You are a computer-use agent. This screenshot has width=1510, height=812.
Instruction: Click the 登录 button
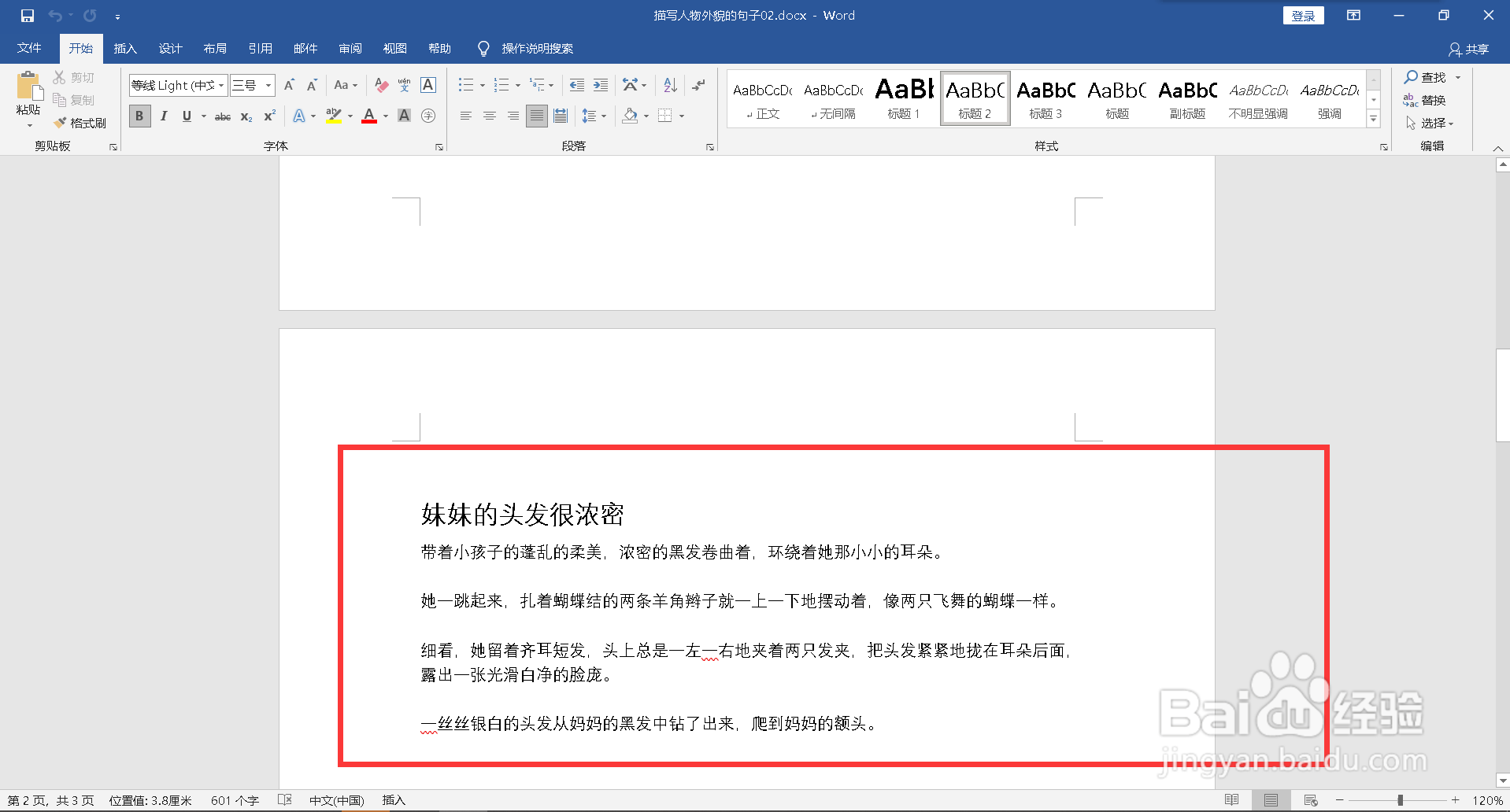[x=1303, y=15]
